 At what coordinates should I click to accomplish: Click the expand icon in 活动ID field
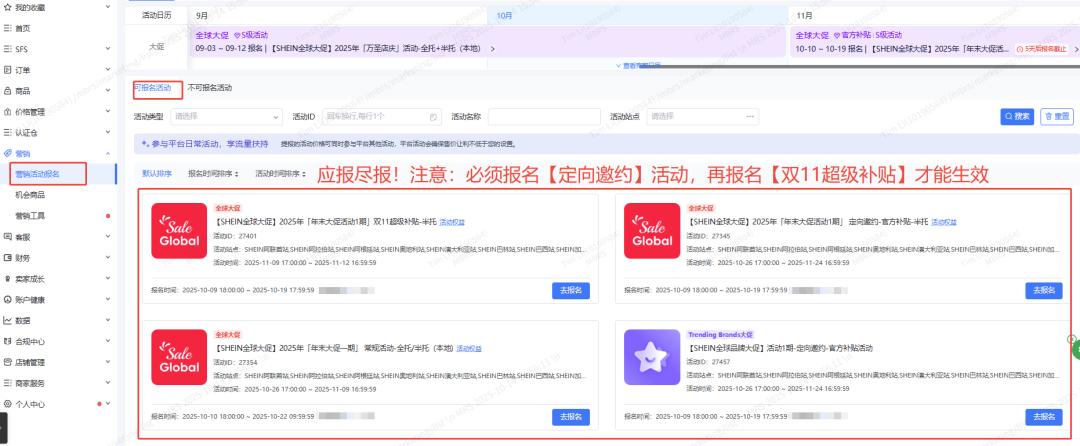433,117
